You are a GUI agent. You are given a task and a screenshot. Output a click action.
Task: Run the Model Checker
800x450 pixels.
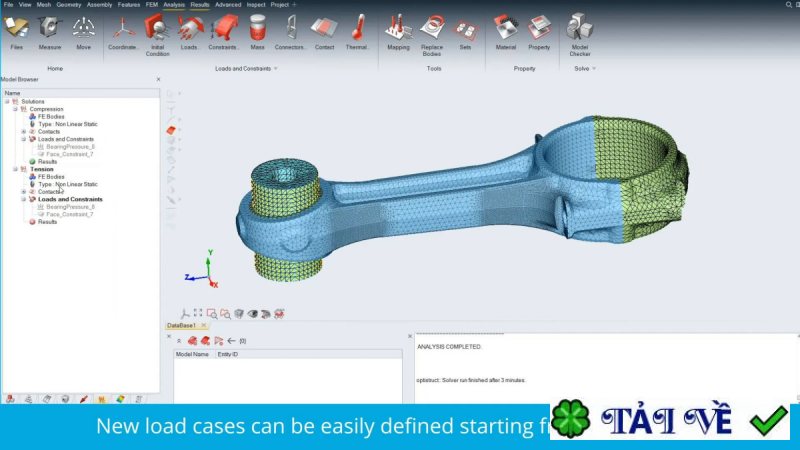click(x=580, y=35)
